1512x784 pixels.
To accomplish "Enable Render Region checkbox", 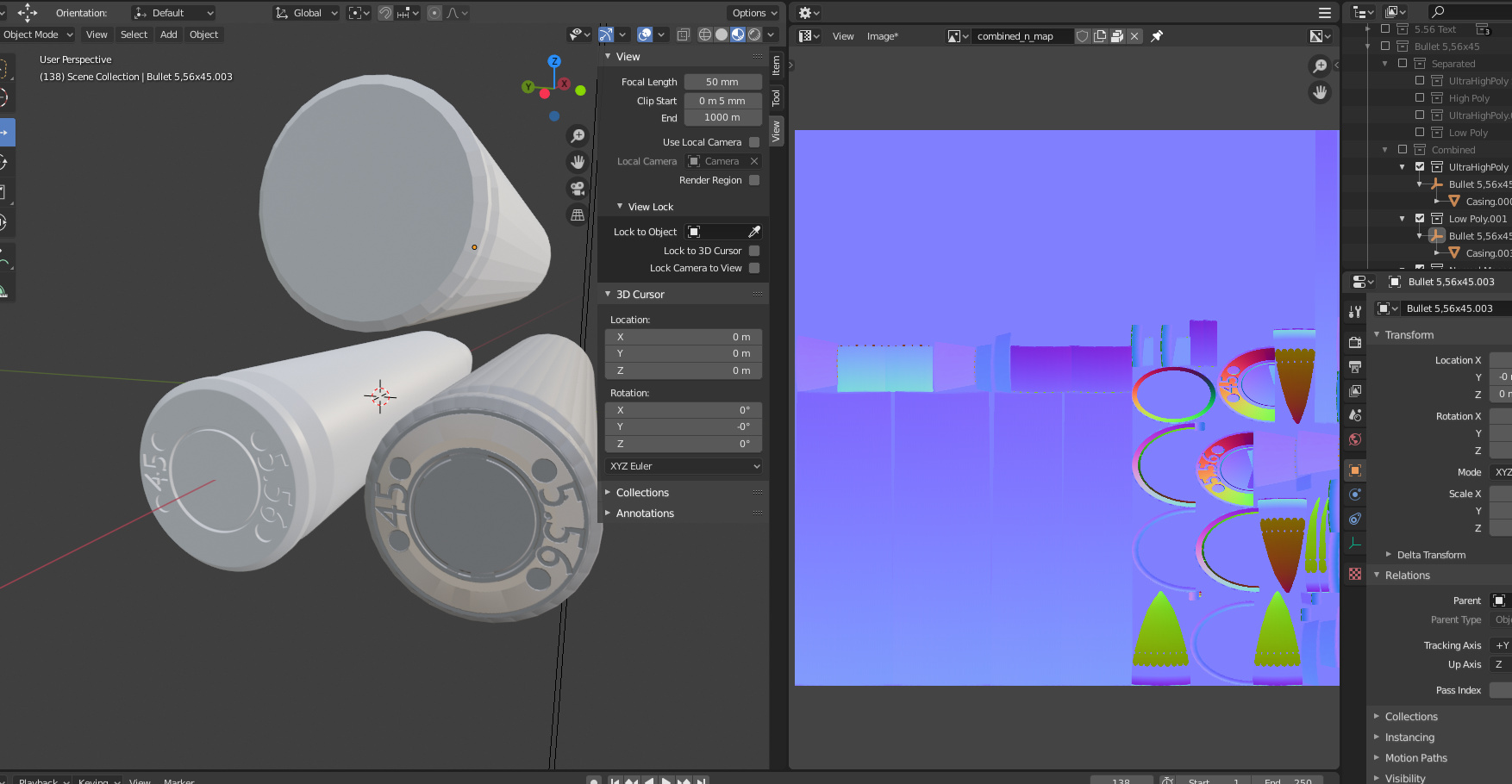I will point(754,180).
